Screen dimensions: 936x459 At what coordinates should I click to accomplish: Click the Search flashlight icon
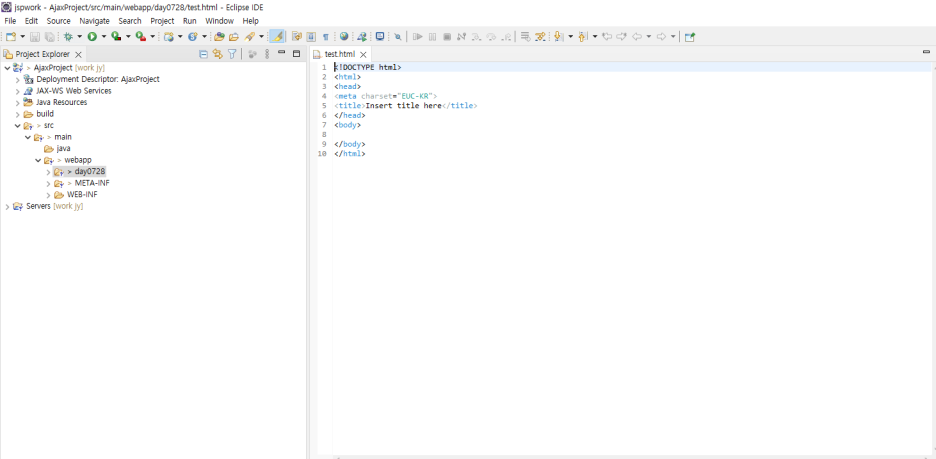click(x=250, y=36)
